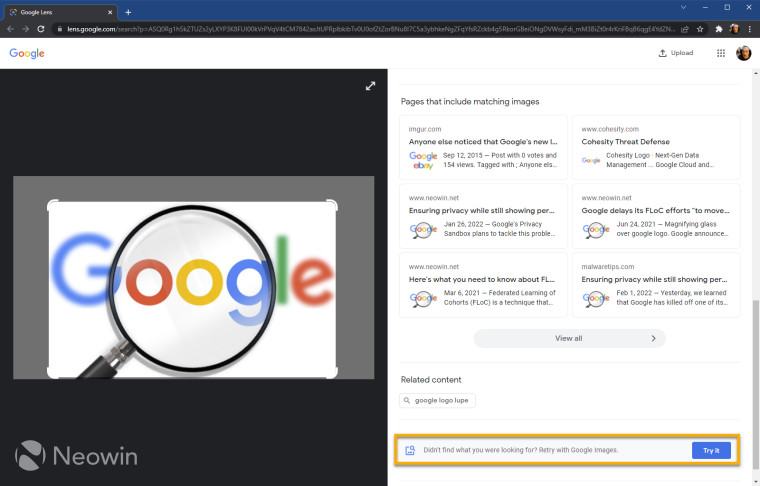The height and width of the screenshot is (486, 760).
Task: Click View all button
Action: [570, 338]
